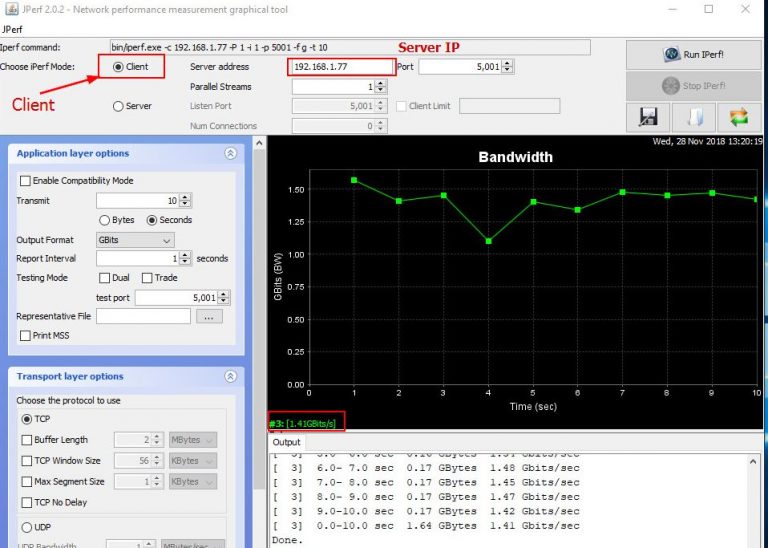The height and width of the screenshot is (548, 768).
Task: Click the Parallel Streams value field
Action: tap(334, 87)
